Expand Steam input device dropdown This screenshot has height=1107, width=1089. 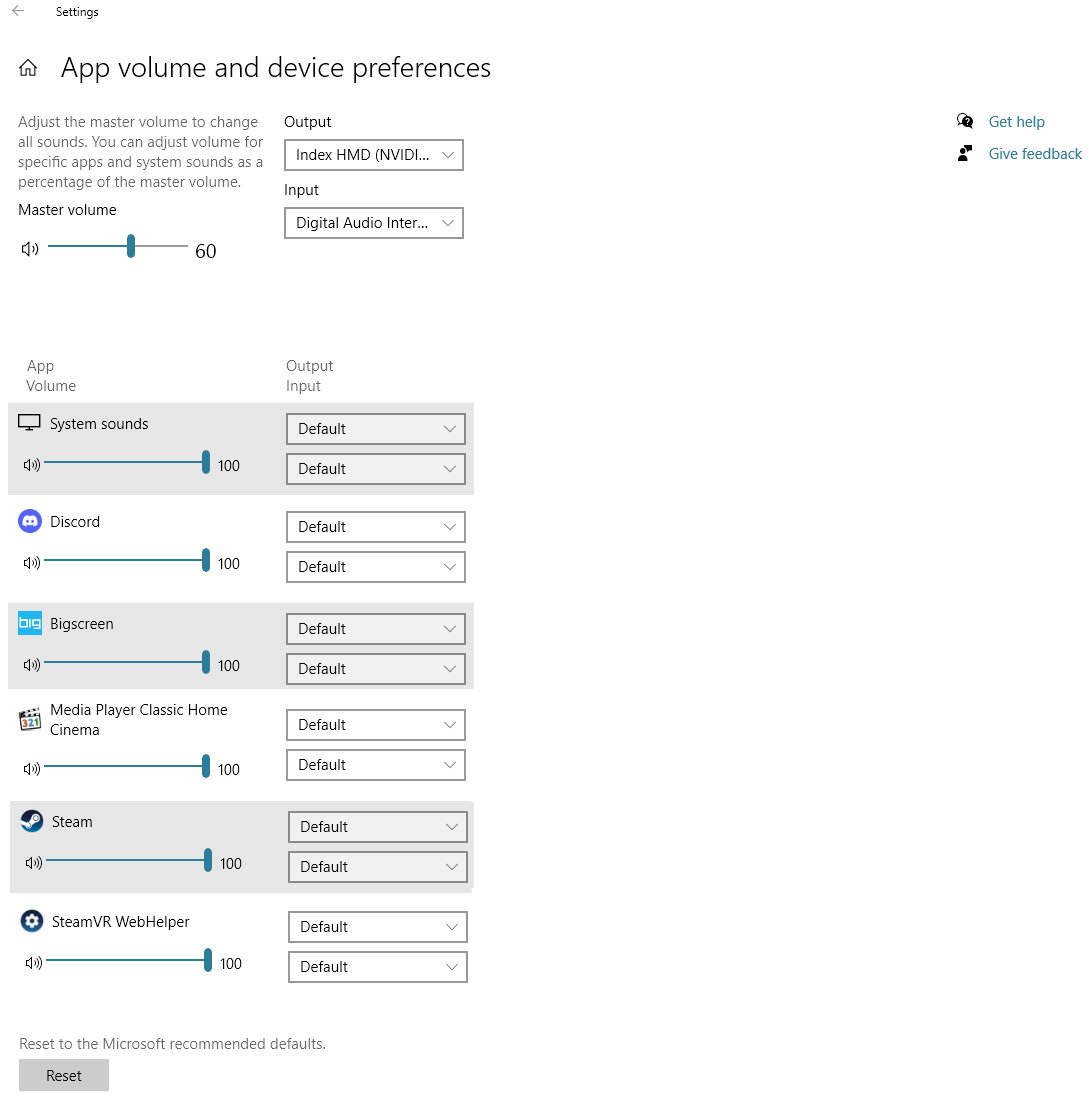(x=377, y=866)
